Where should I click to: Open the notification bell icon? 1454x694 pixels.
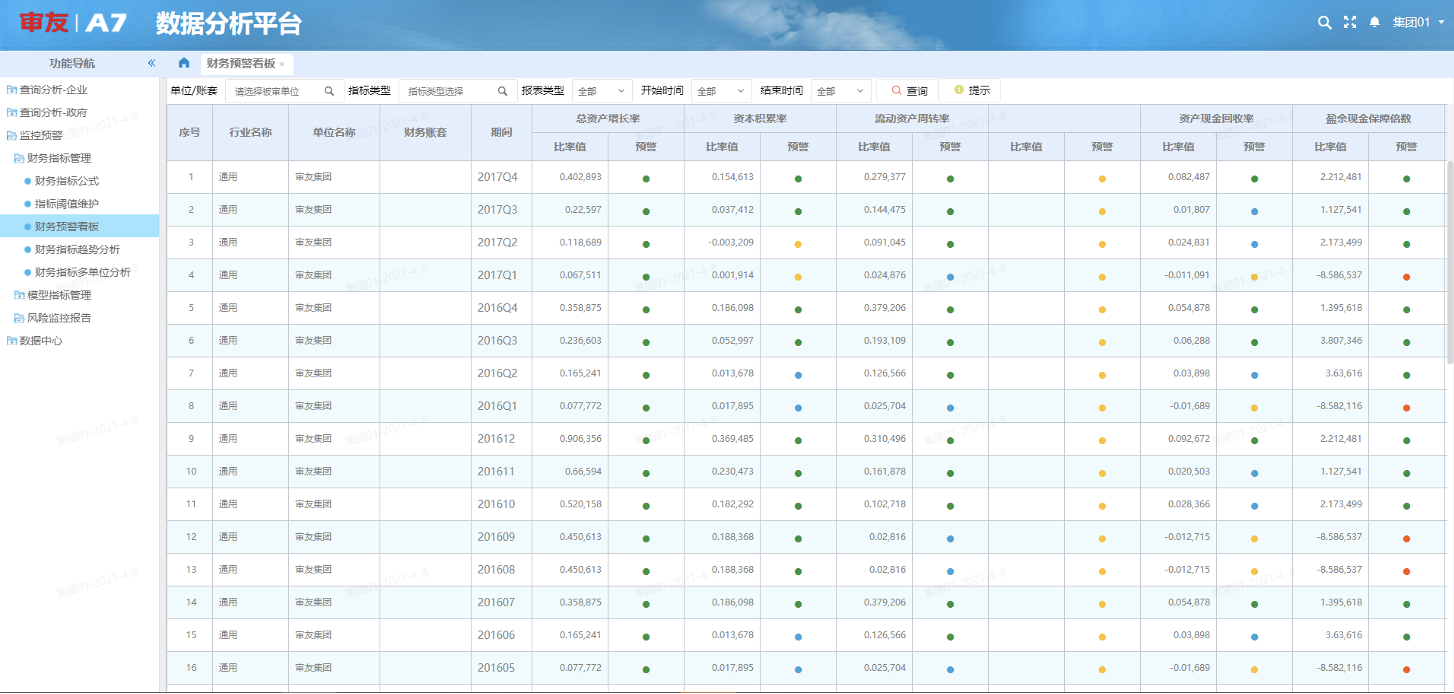click(1375, 22)
